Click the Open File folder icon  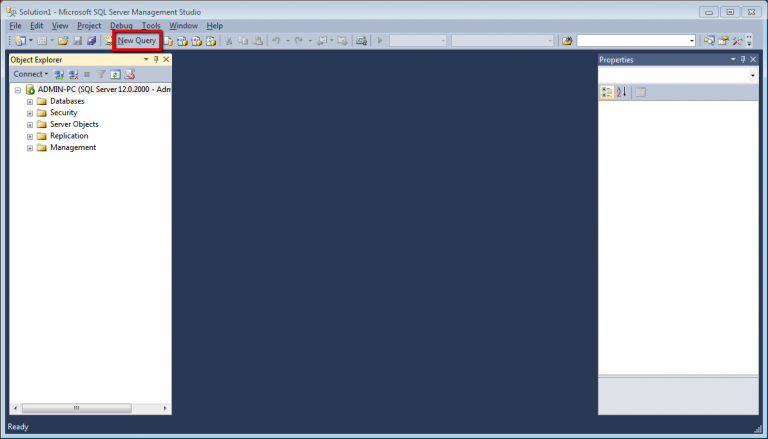[x=63, y=41]
